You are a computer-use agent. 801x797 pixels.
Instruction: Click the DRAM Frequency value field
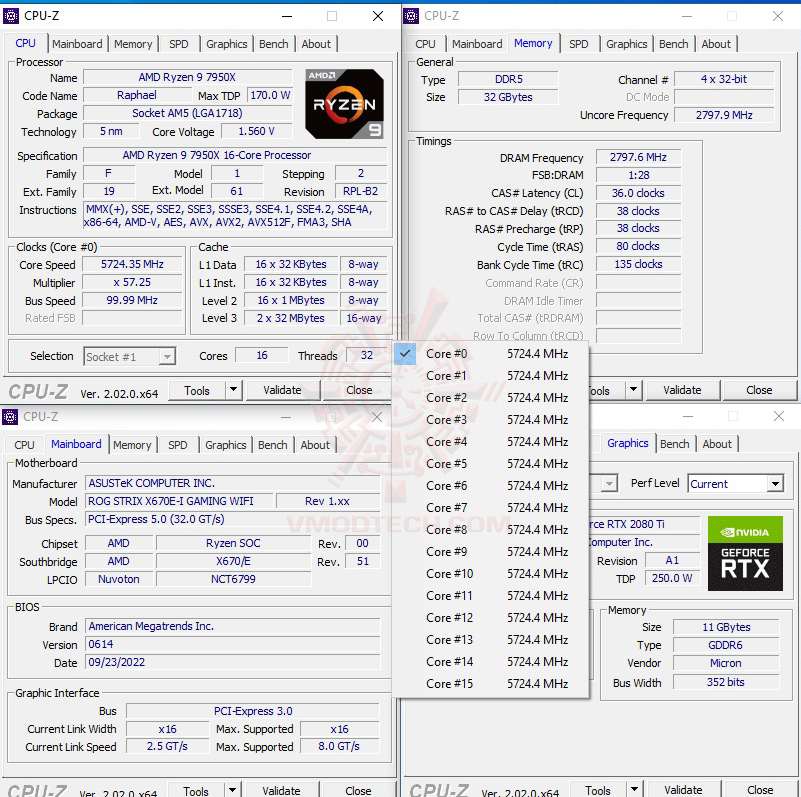(637, 156)
